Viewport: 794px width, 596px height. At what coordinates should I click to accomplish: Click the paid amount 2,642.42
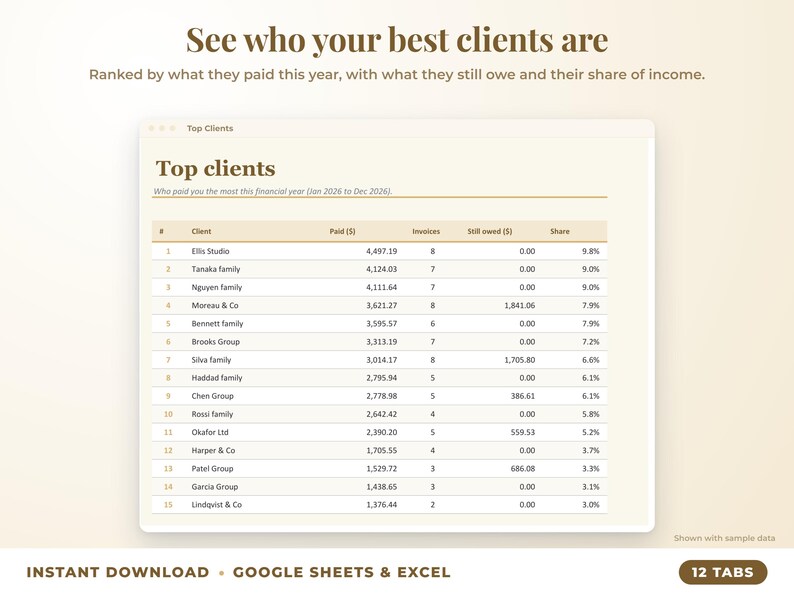pyautogui.click(x=381, y=414)
